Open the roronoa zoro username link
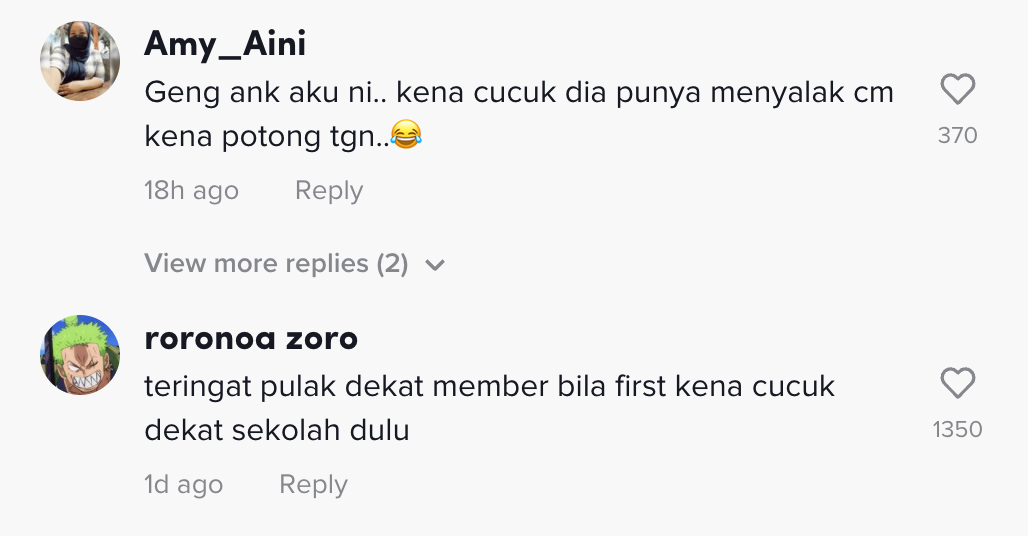The image size is (1028, 536). click(251, 338)
